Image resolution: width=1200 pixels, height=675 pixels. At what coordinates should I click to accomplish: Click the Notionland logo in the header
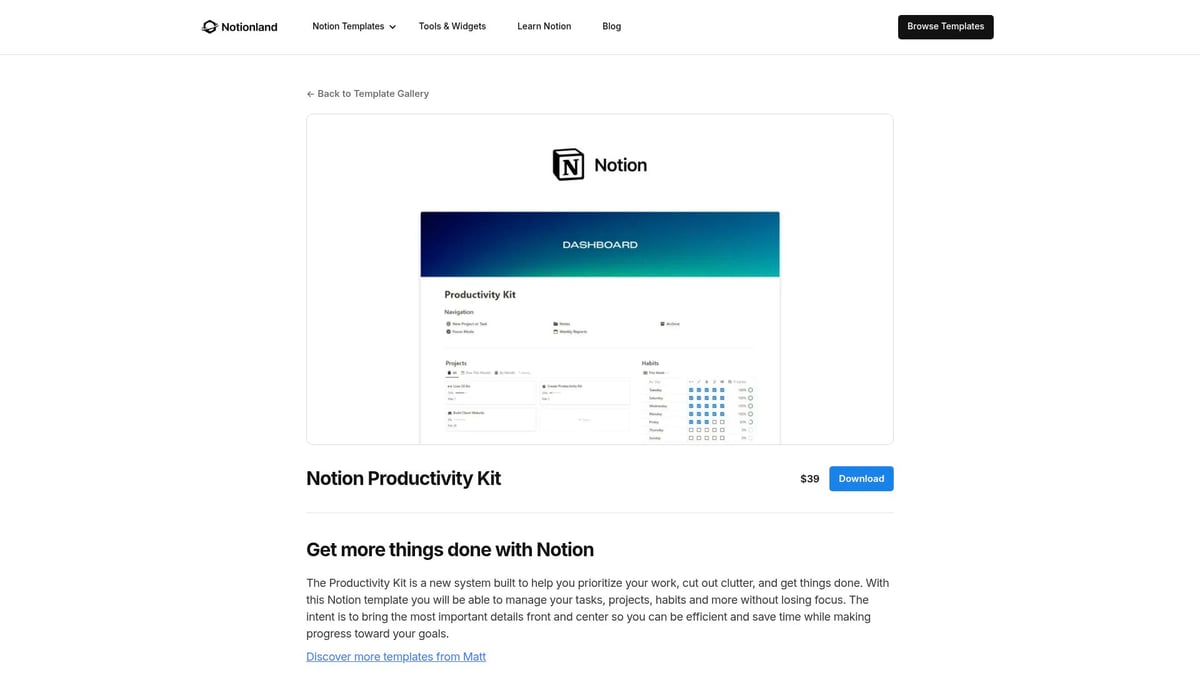[239, 27]
